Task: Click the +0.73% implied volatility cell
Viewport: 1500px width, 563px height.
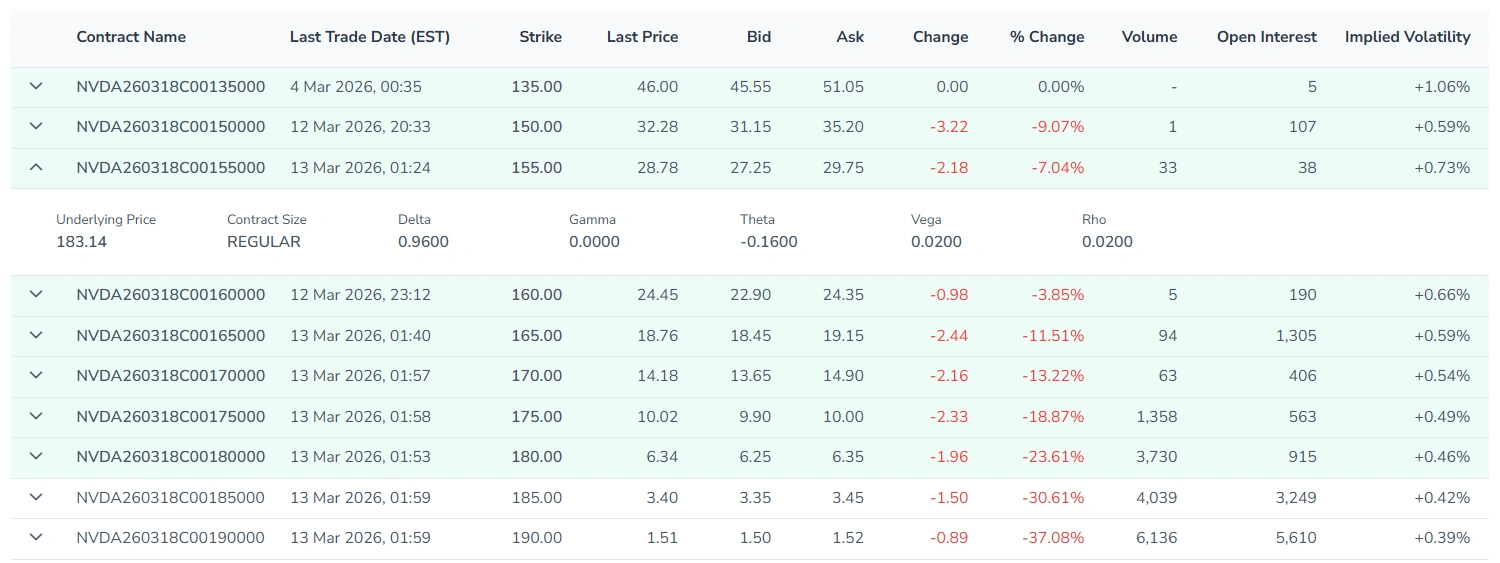Action: 1442,168
